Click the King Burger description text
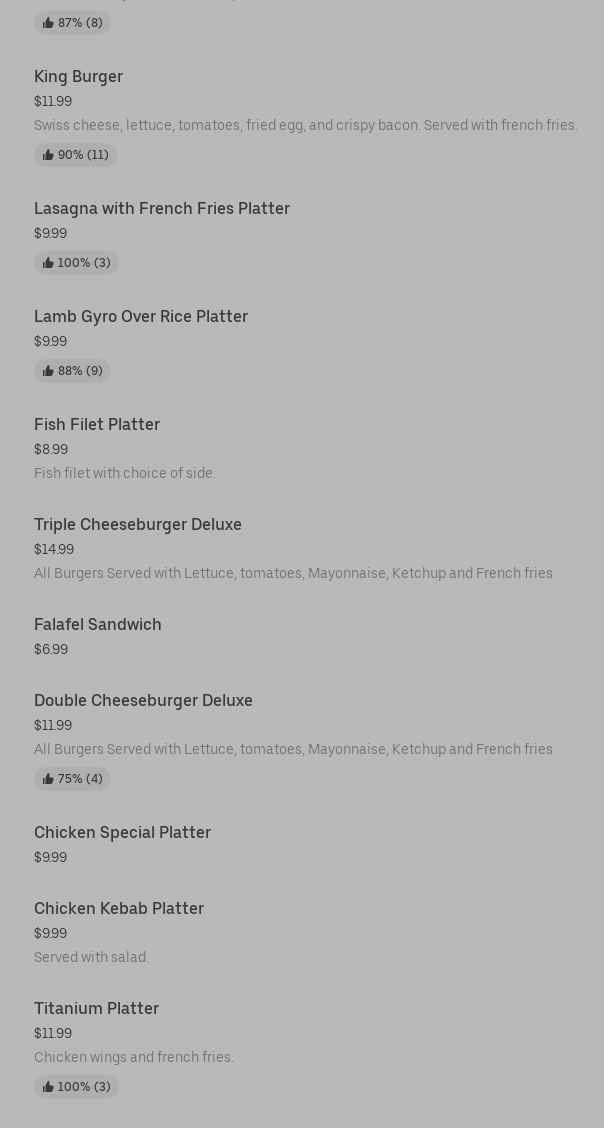 click(305, 125)
